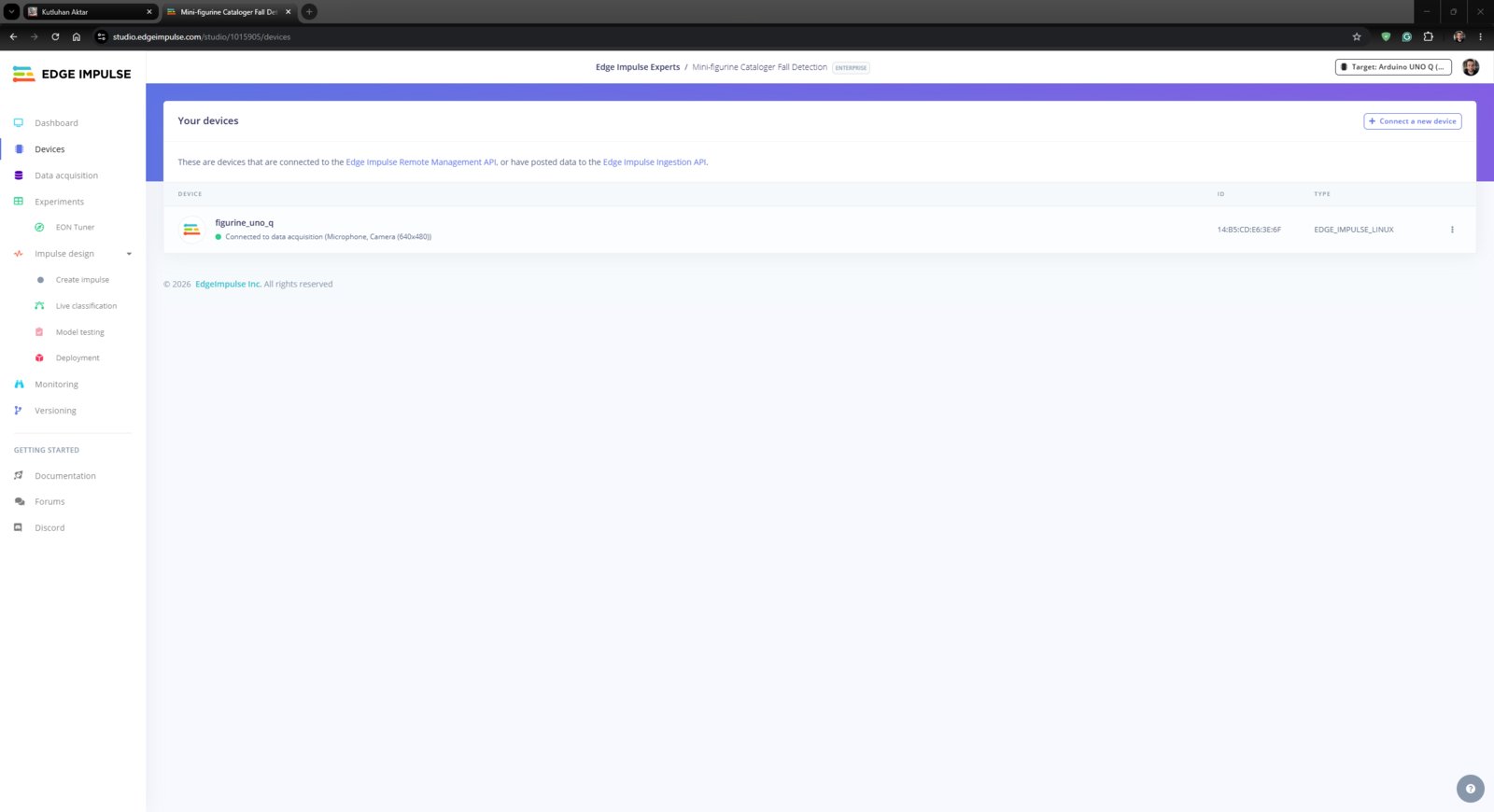Viewport: 1494px width, 812px height.
Task: Open Edge Impulse Remote Management API link
Action: click(x=421, y=162)
